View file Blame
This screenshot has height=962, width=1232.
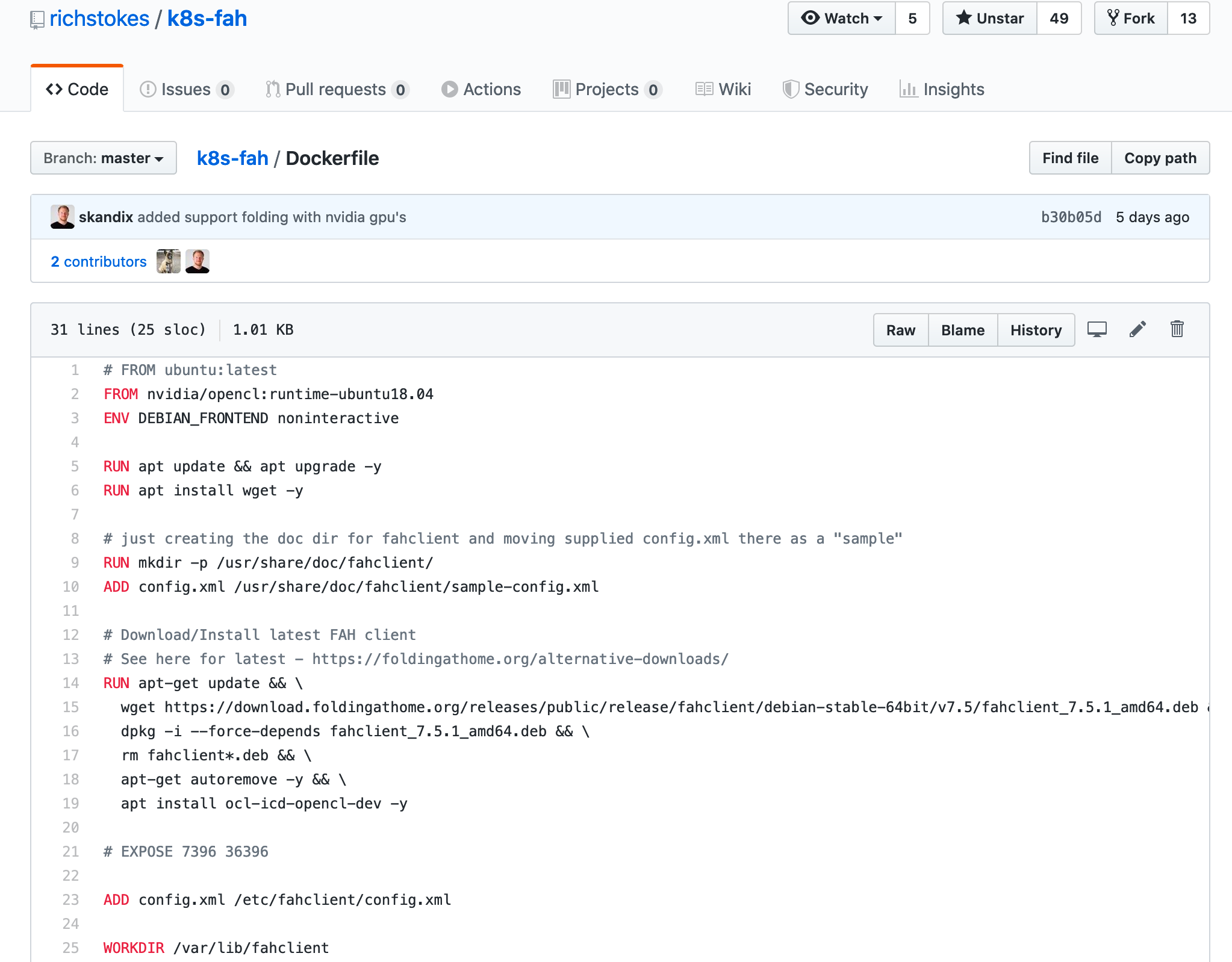962,330
